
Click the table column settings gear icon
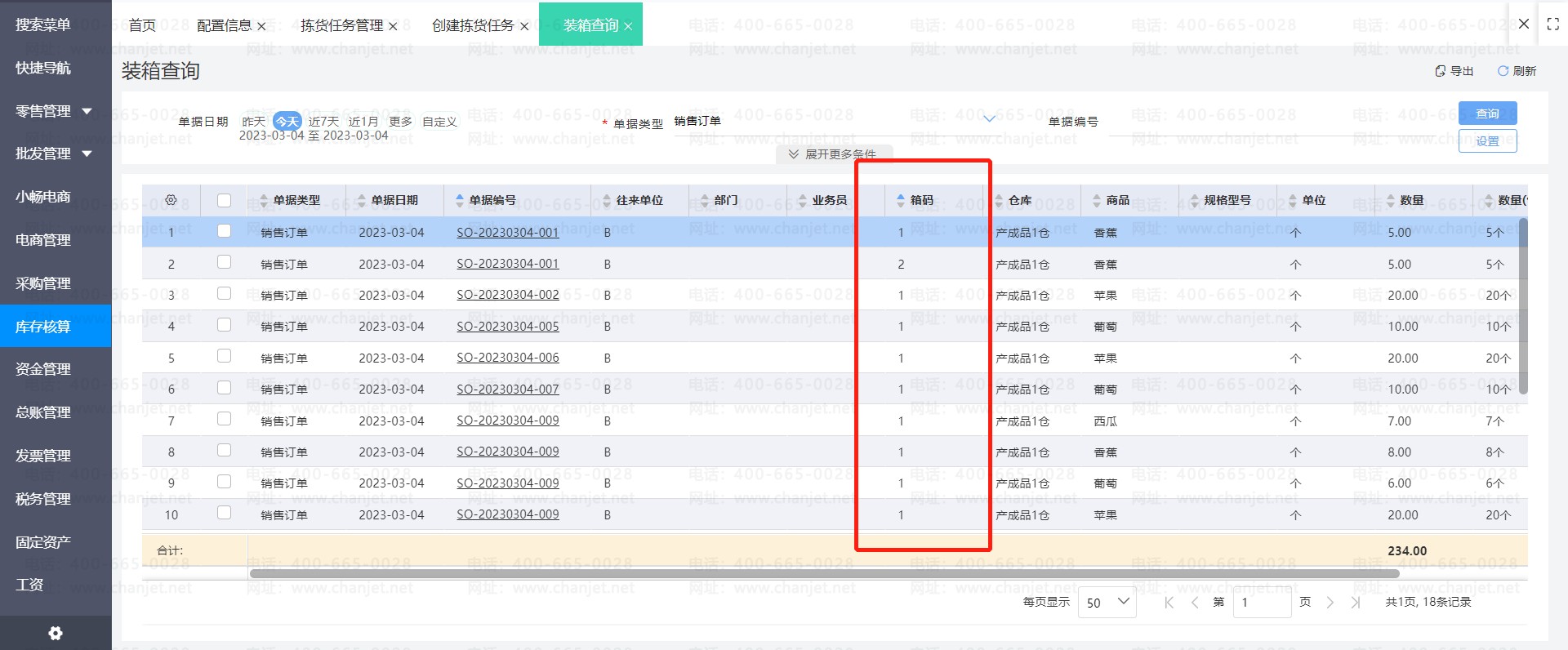171,200
